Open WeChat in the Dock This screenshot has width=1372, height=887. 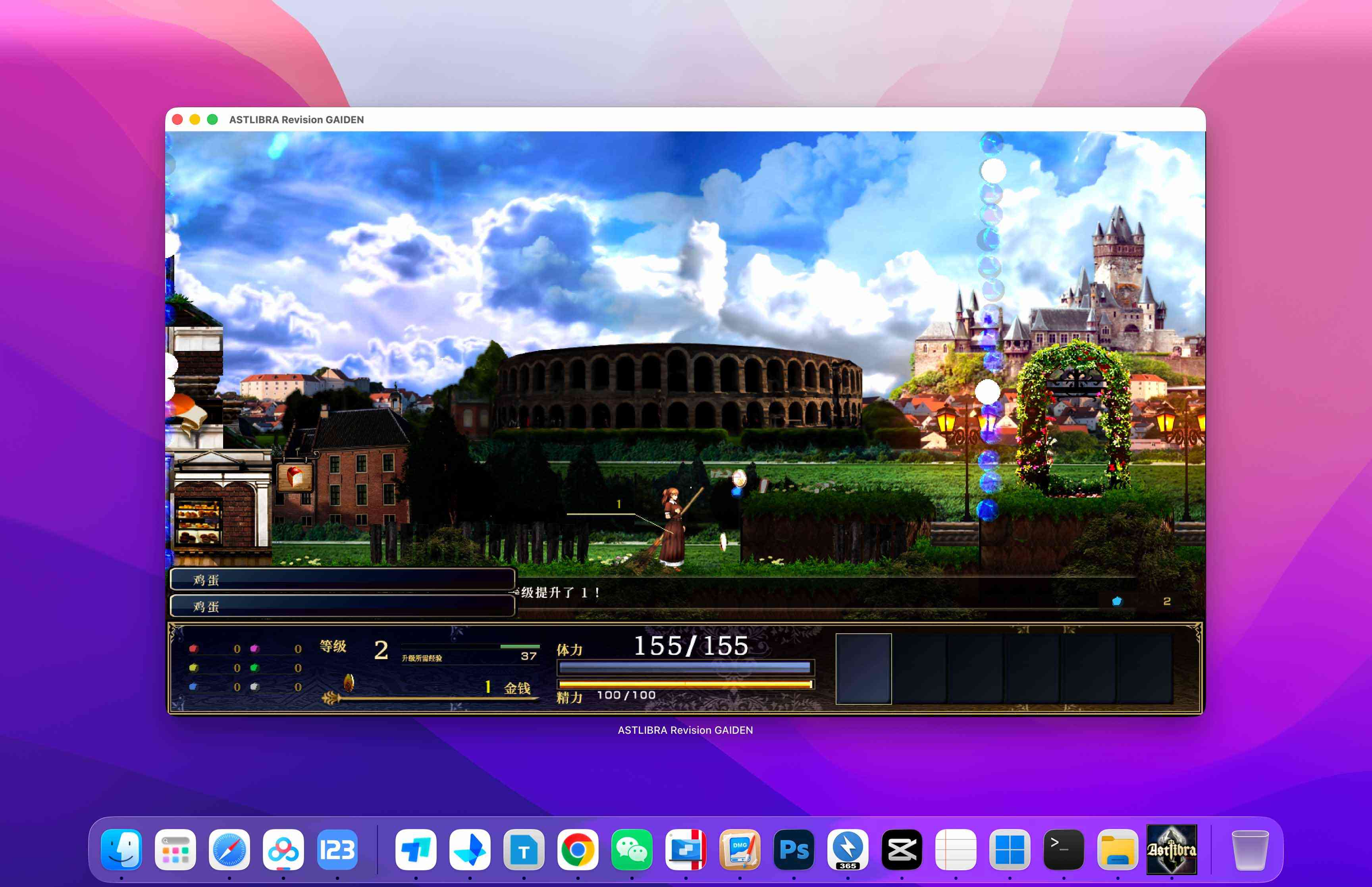[x=632, y=850]
